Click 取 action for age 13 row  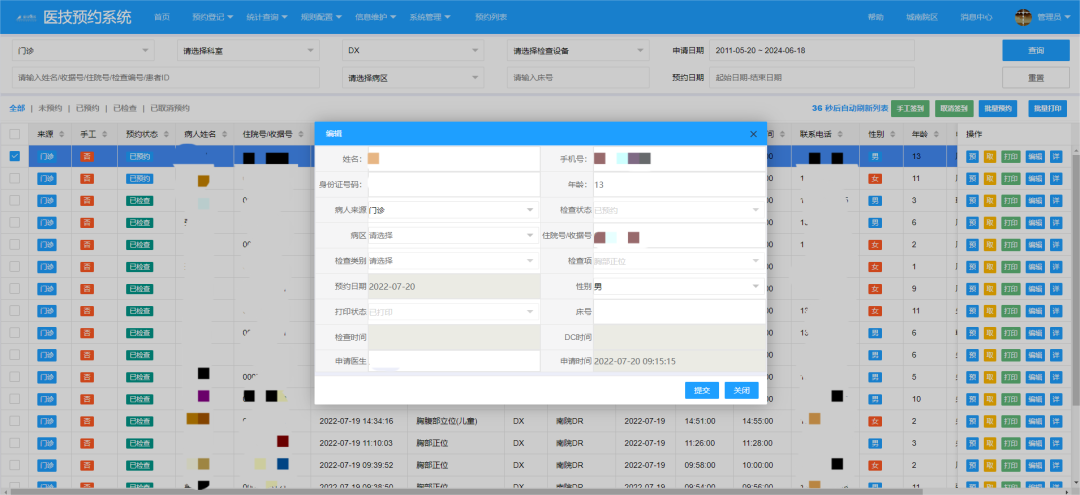[990, 156]
